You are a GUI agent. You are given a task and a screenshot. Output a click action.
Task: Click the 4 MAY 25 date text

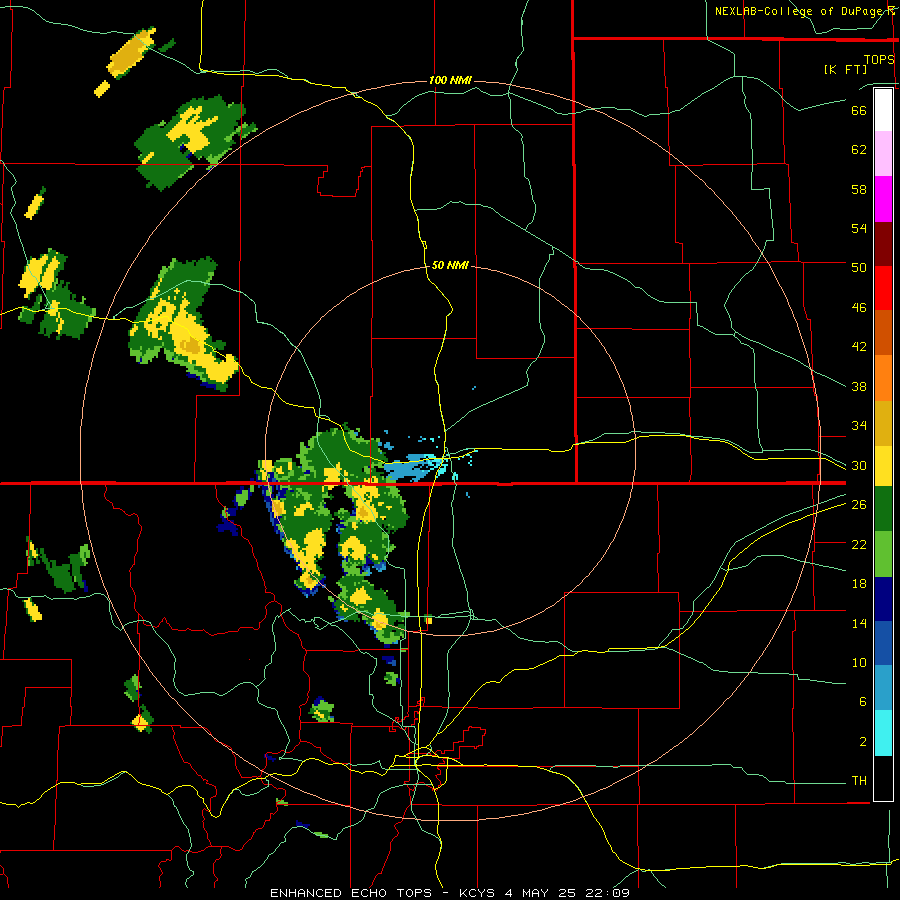tap(542, 893)
